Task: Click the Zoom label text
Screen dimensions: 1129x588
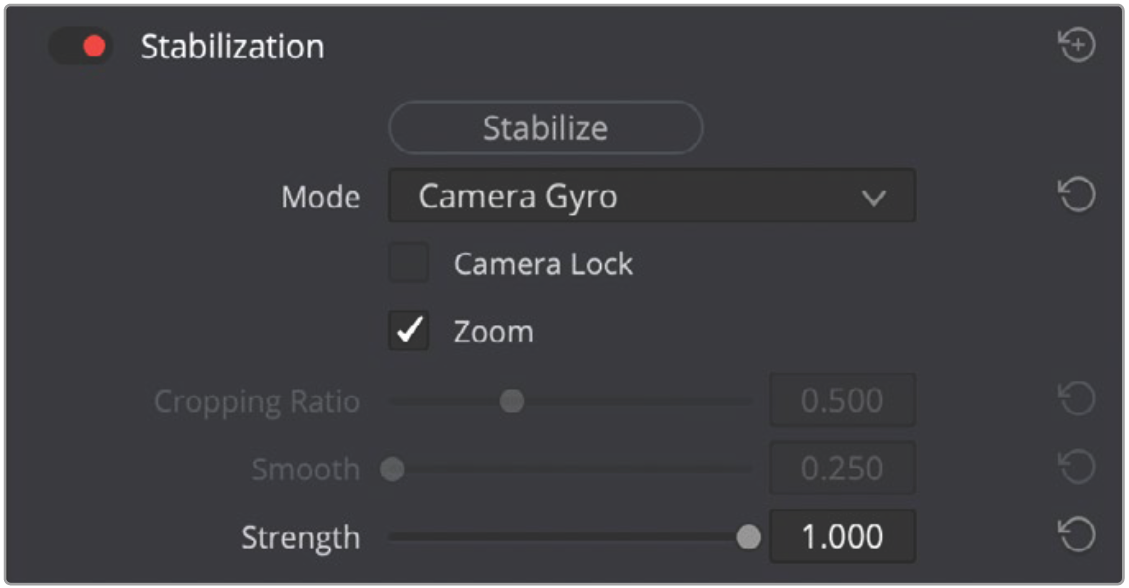Action: coord(493,332)
